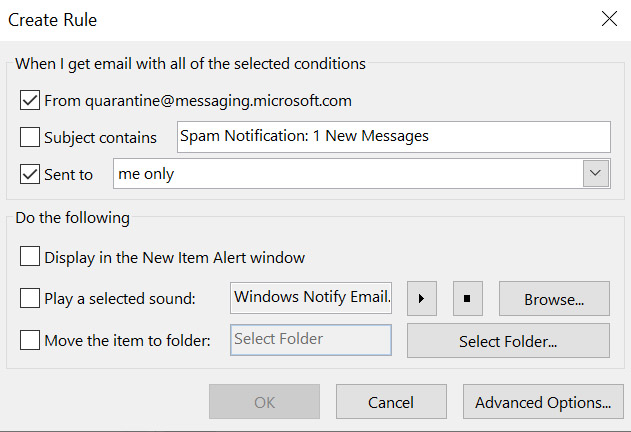
Task: Enable the Subject contains condition
Action: coord(30,137)
